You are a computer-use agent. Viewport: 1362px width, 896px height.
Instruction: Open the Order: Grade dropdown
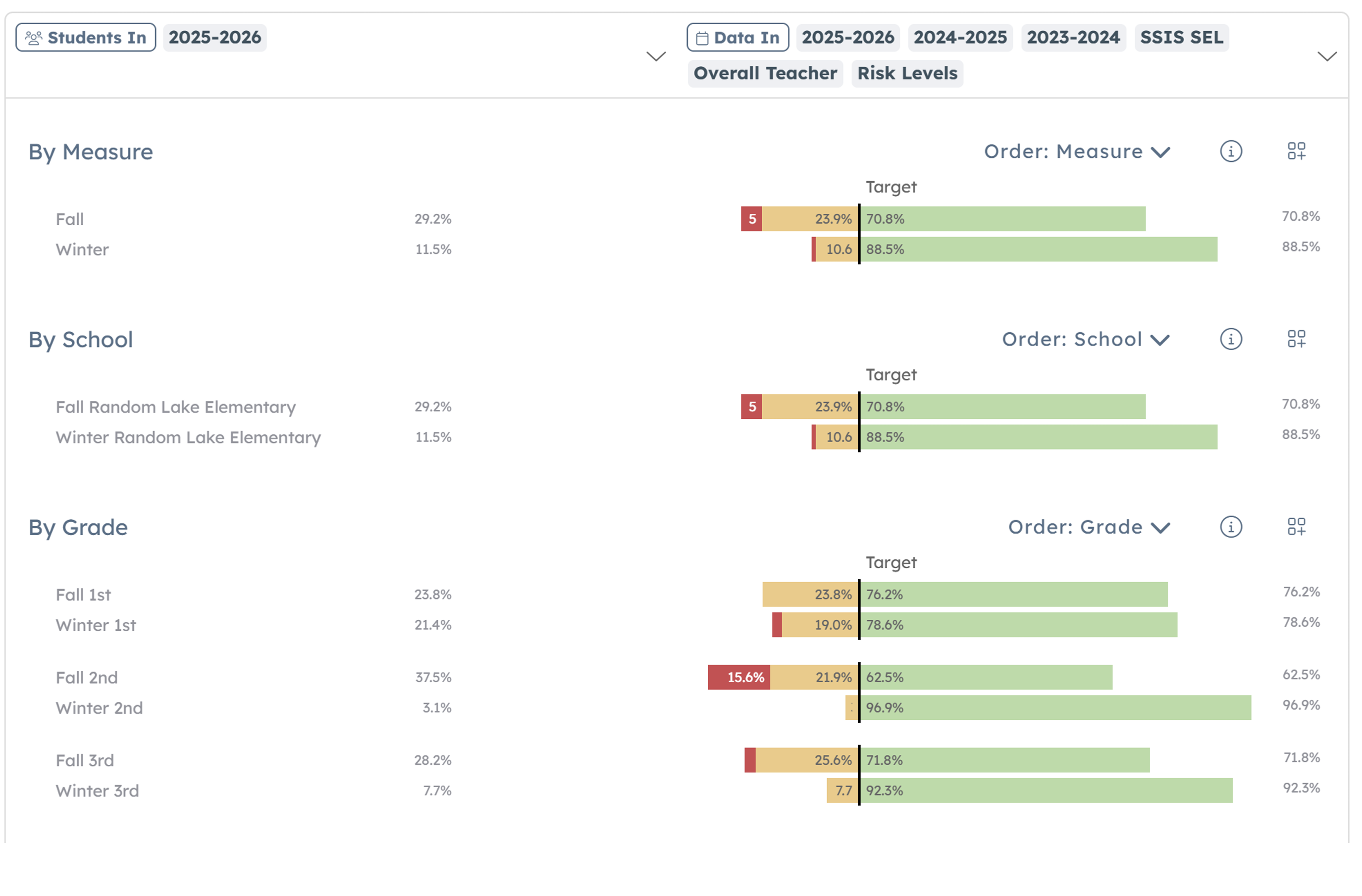pyautogui.click(x=1089, y=527)
